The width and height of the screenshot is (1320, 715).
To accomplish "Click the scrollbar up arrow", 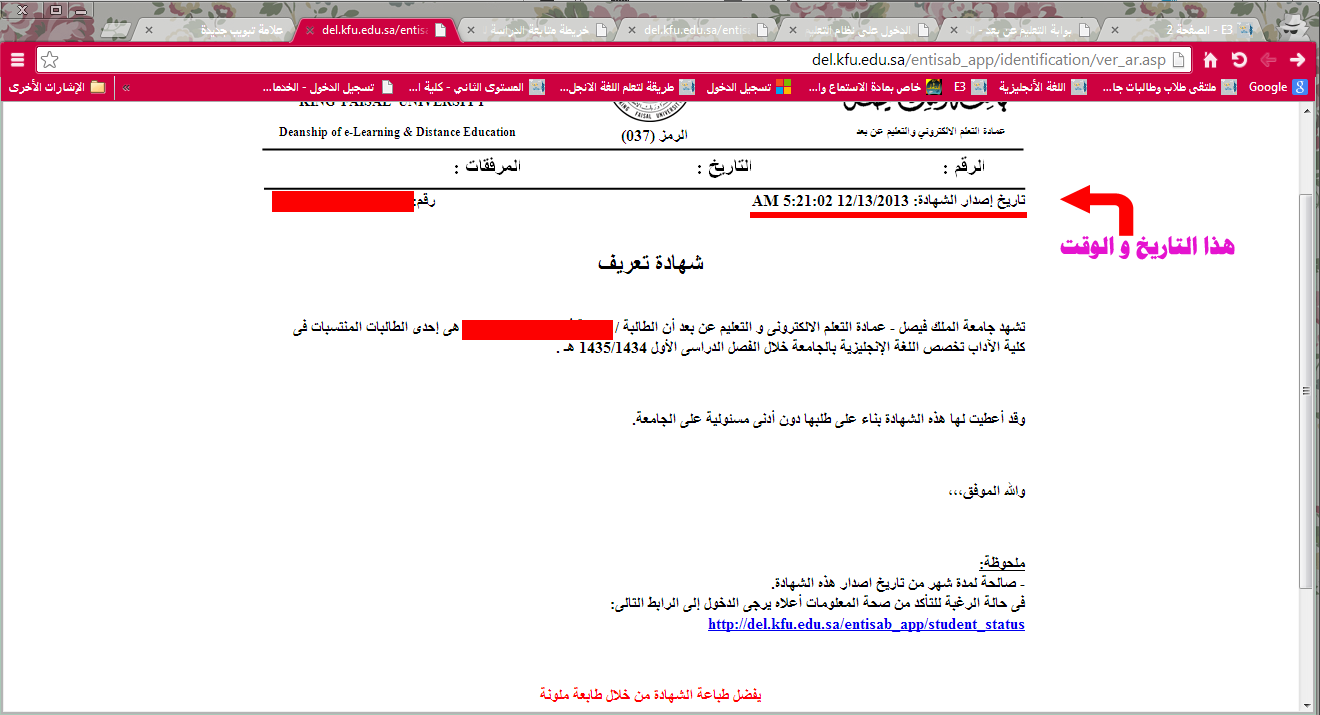I will pyautogui.click(x=1306, y=109).
